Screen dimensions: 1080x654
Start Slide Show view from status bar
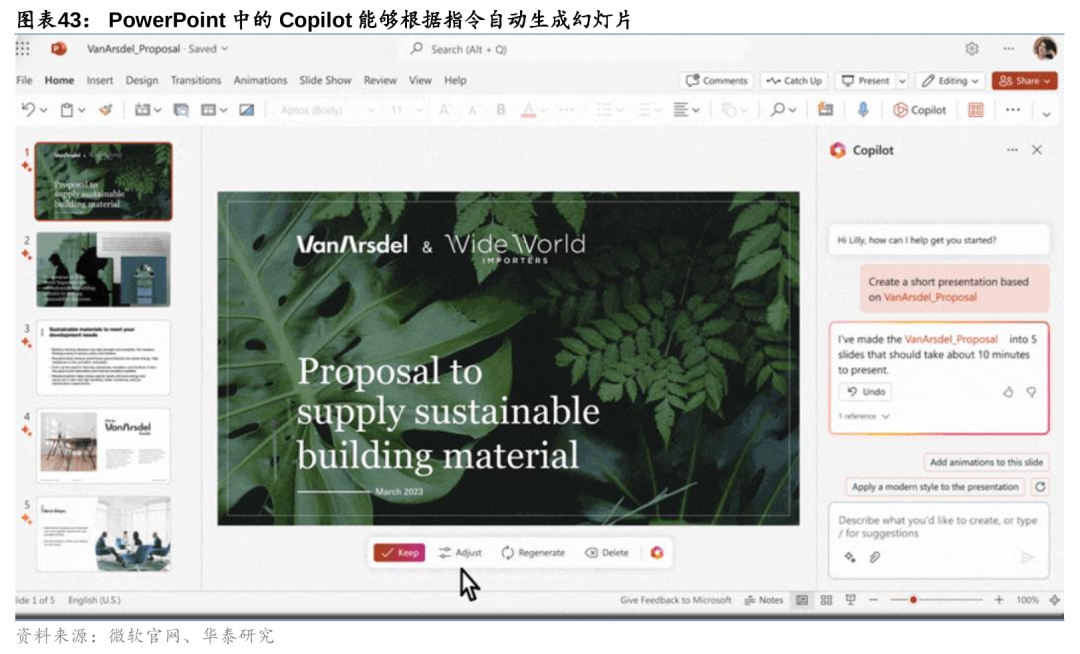(851, 600)
